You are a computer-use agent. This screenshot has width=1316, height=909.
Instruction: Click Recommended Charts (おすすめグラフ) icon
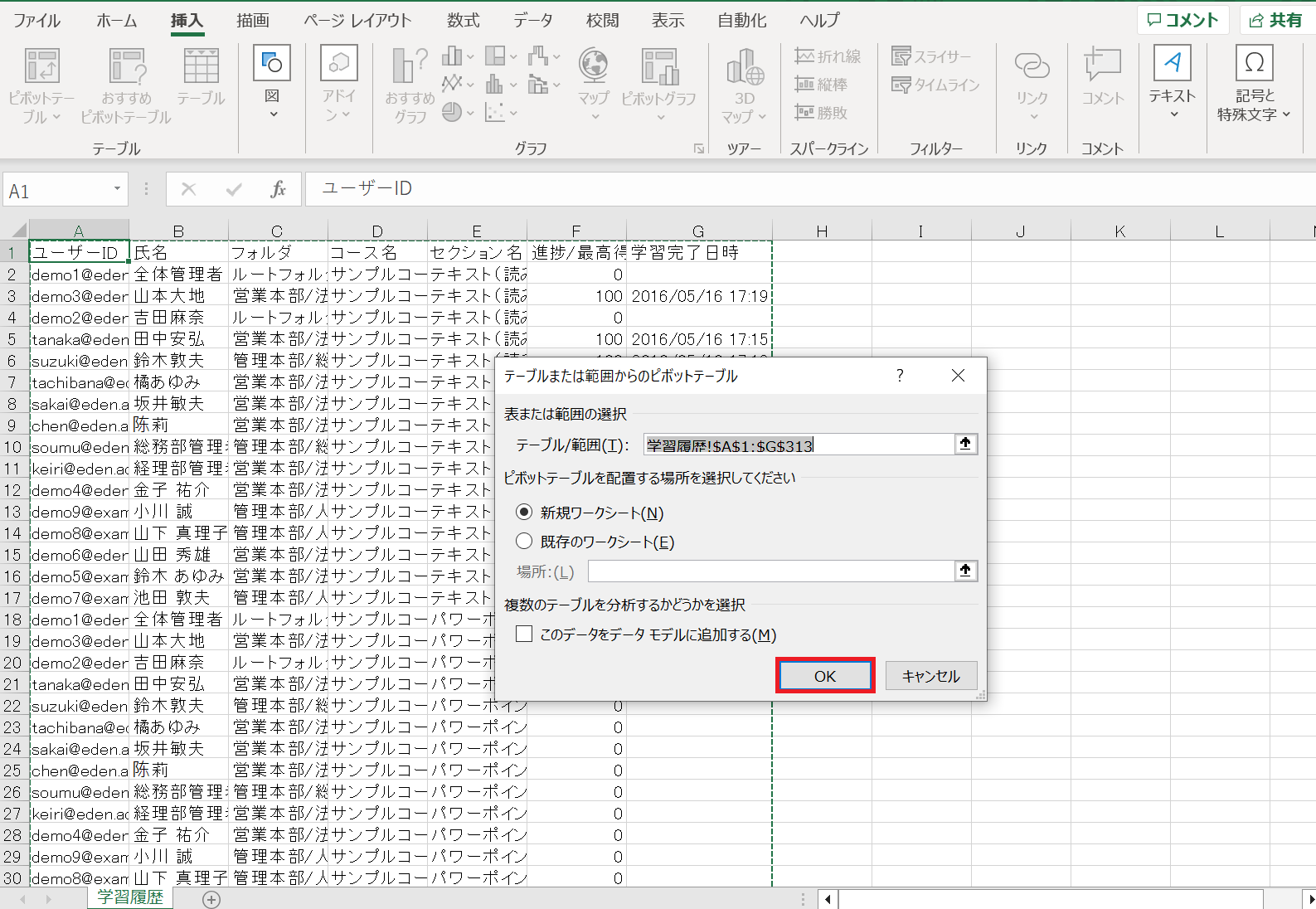pos(410,86)
